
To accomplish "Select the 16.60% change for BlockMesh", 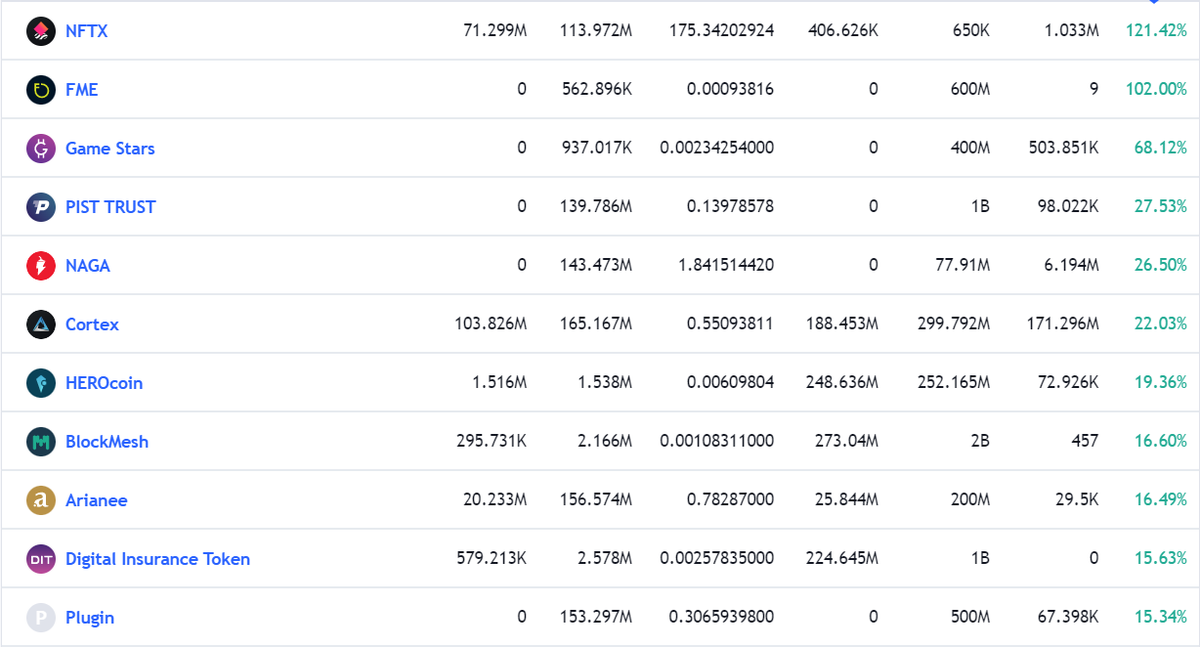I will click(1161, 442).
